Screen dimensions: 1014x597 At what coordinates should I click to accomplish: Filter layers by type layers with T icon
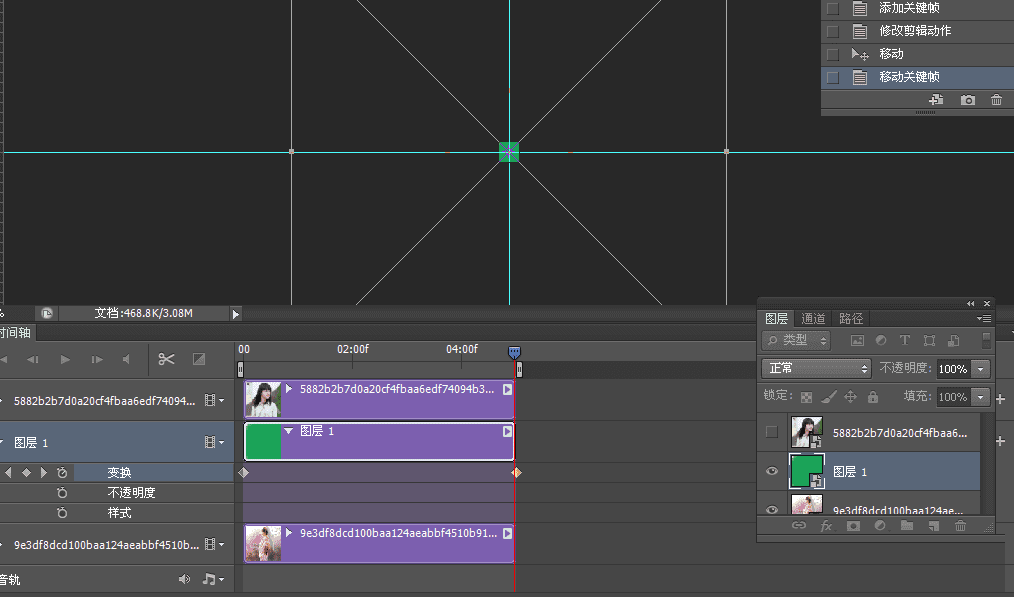tap(905, 341)
